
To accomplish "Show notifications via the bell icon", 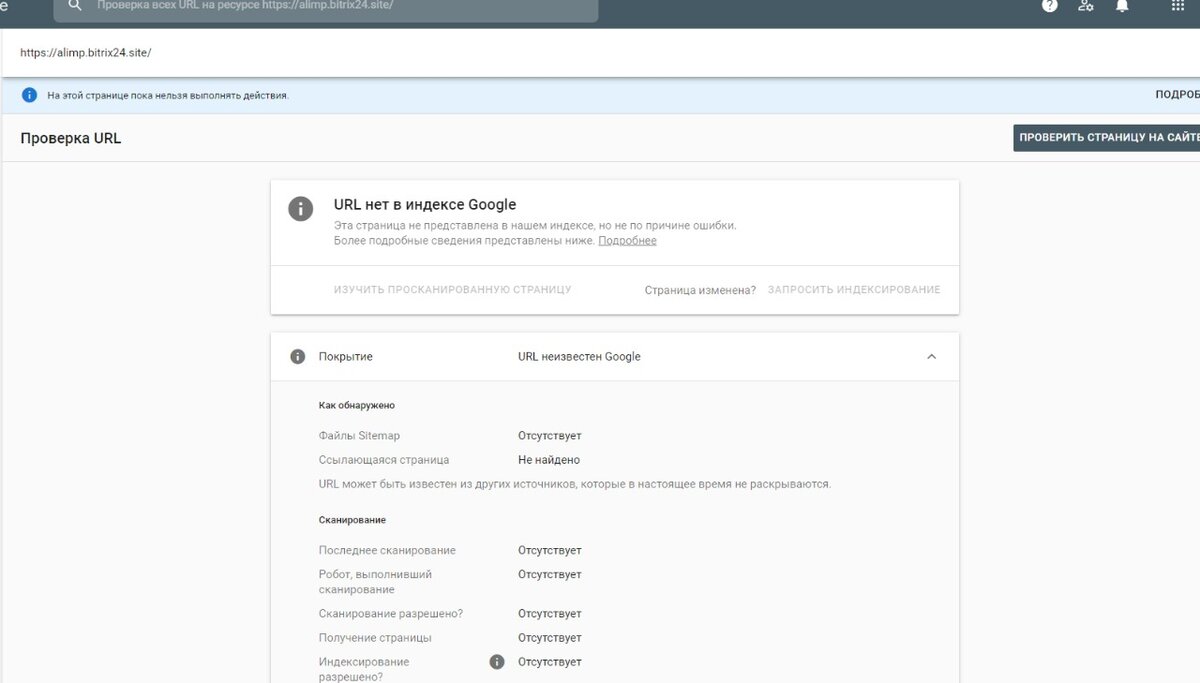I will (x=1122, y=6).
